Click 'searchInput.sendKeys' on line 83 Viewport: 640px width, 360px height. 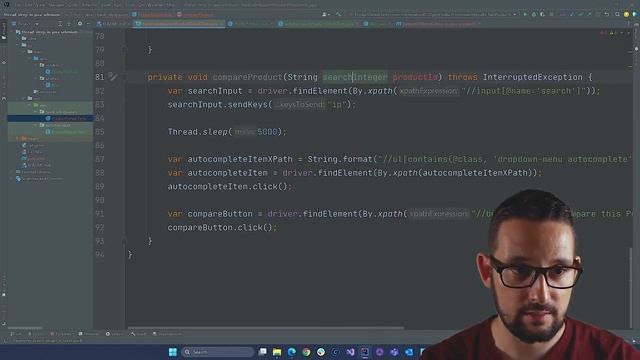(217, 104)
